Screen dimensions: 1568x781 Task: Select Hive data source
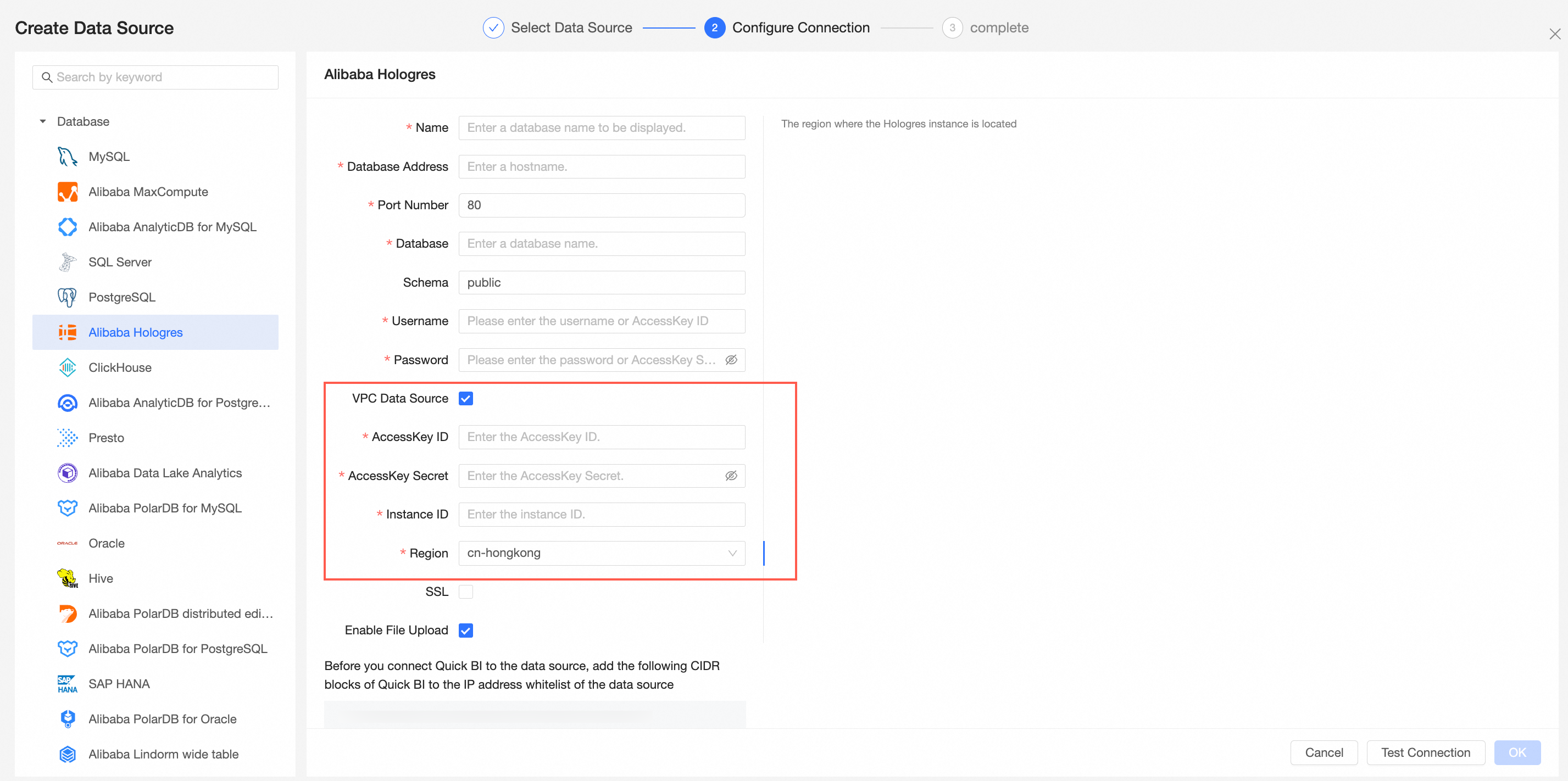155,578
